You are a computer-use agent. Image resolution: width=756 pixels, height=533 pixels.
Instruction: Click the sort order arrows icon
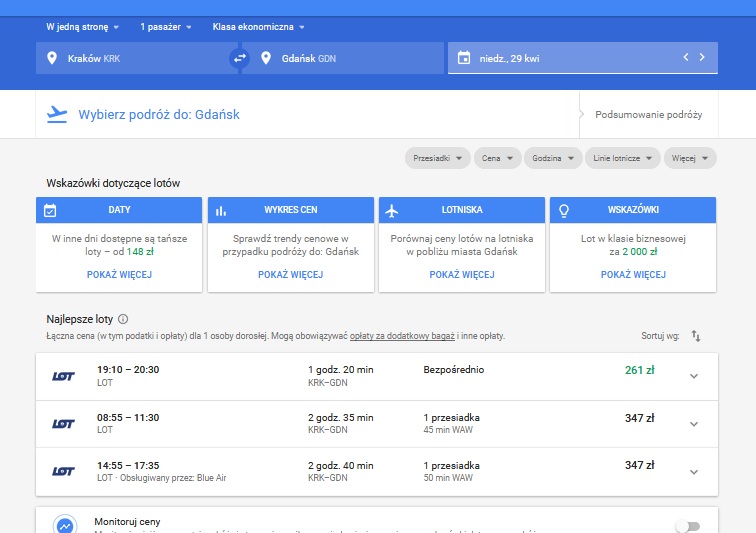click(x=696, y=336)
